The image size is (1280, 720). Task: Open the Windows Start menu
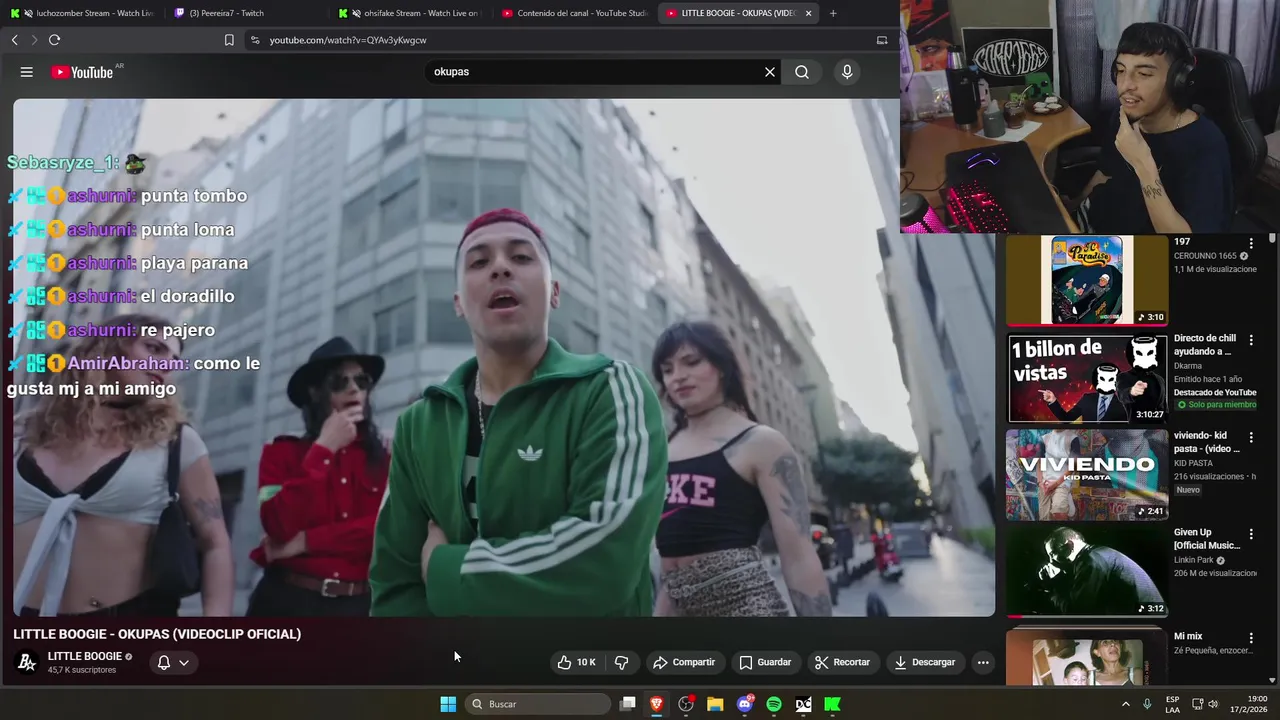click(x=448, y=704)
